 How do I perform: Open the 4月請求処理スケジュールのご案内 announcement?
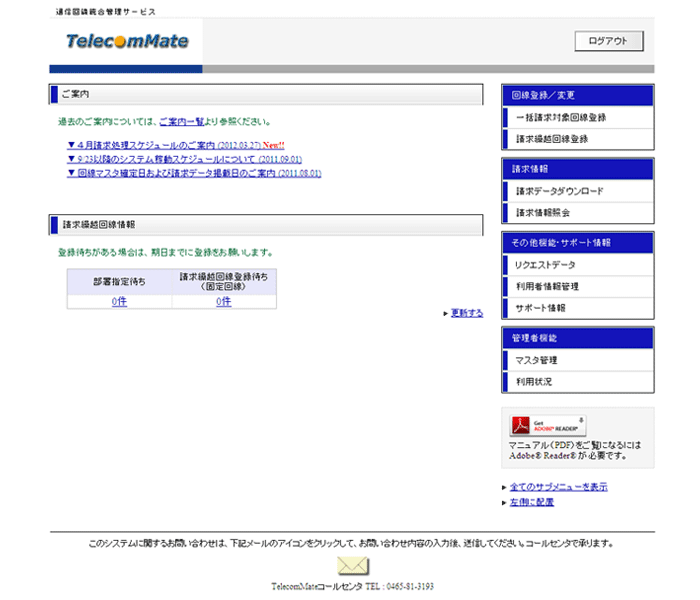175,145
